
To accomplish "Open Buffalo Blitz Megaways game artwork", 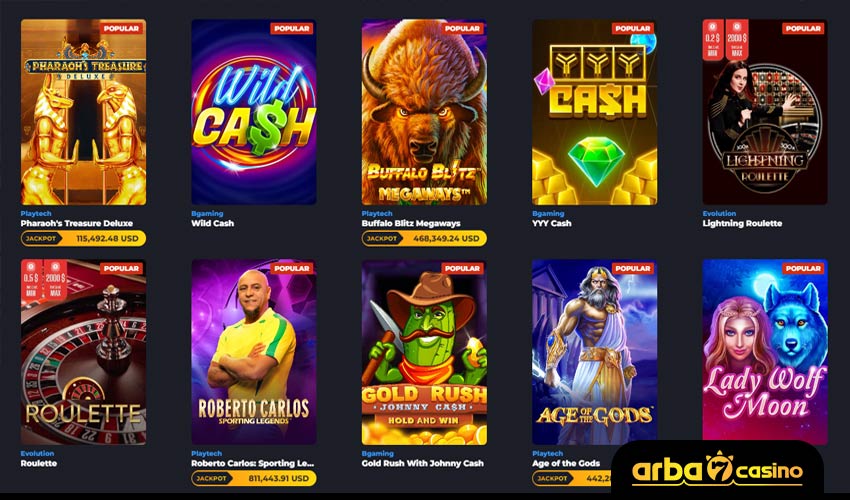I will point(424,112).
